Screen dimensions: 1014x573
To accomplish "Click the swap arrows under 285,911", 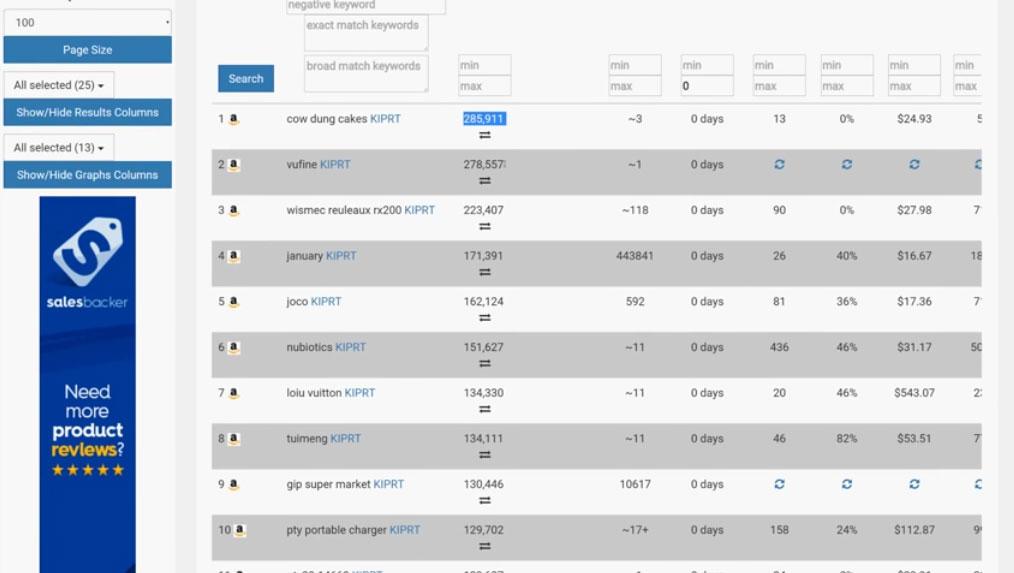I will [484, 135].
